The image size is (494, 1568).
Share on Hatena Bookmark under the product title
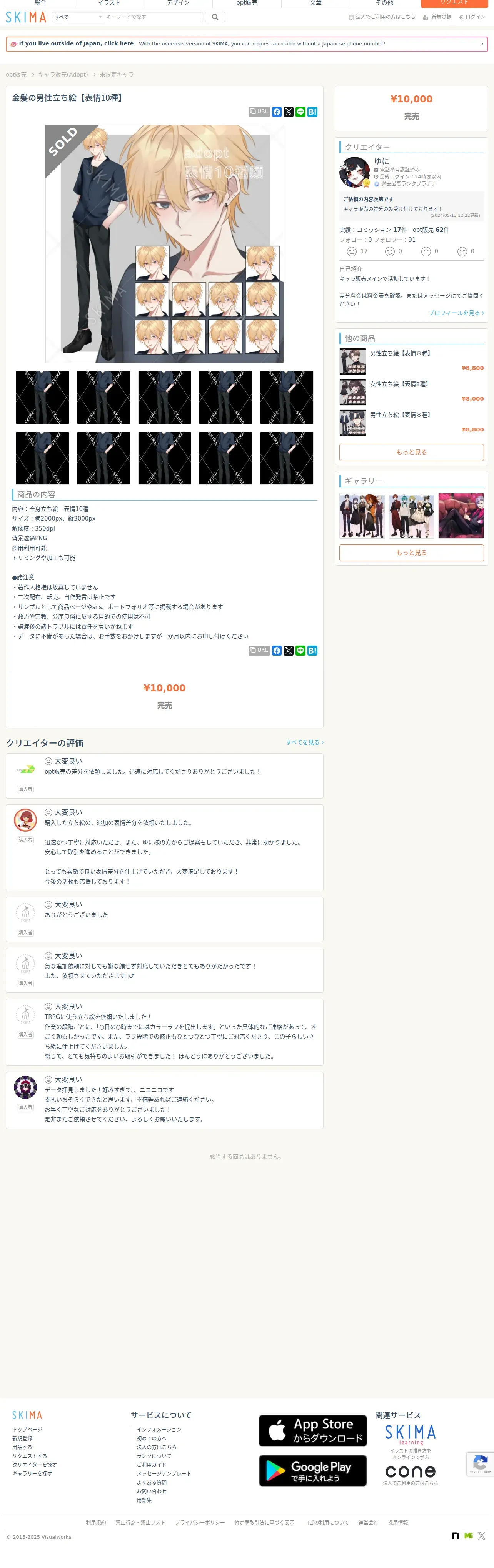[312, 112]
